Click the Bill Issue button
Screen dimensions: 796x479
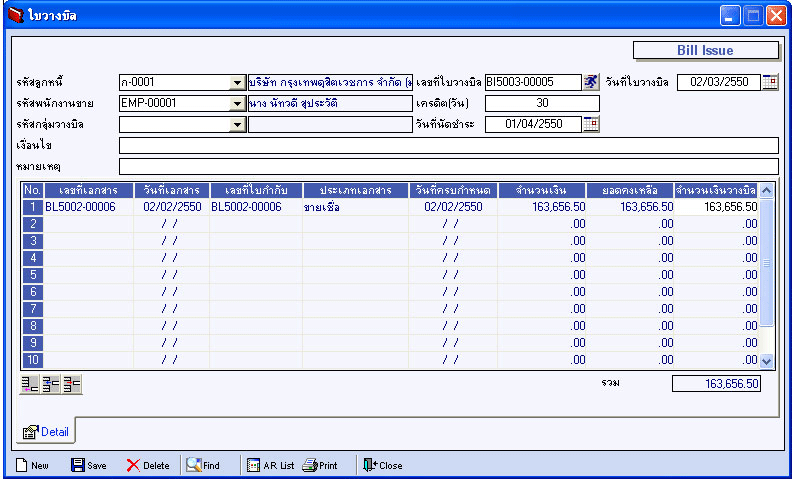tap(706, 50)
